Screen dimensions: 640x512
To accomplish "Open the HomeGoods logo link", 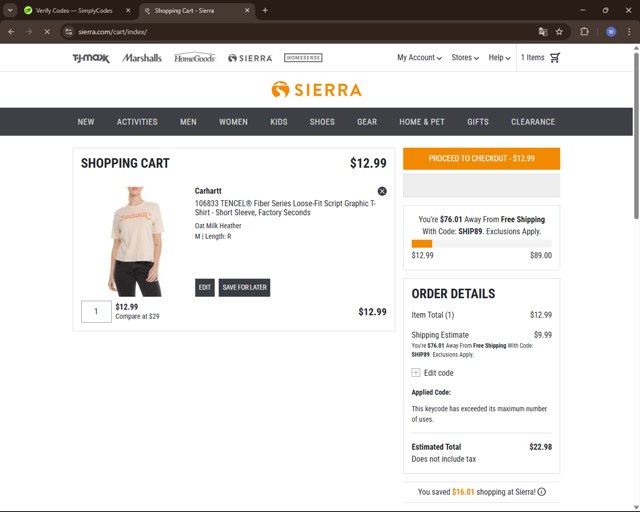I will 195,58.
